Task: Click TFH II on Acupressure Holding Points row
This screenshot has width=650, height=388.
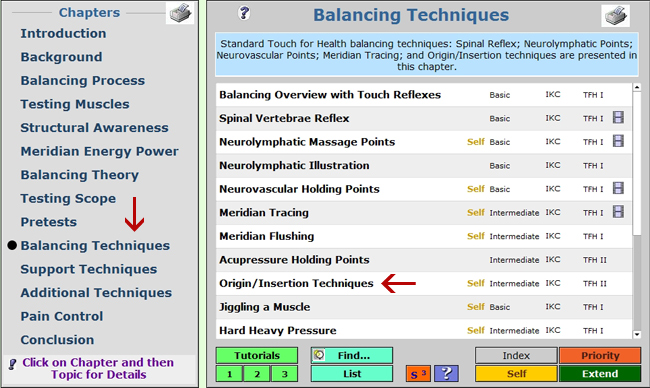Action: (x=594, y=260)
